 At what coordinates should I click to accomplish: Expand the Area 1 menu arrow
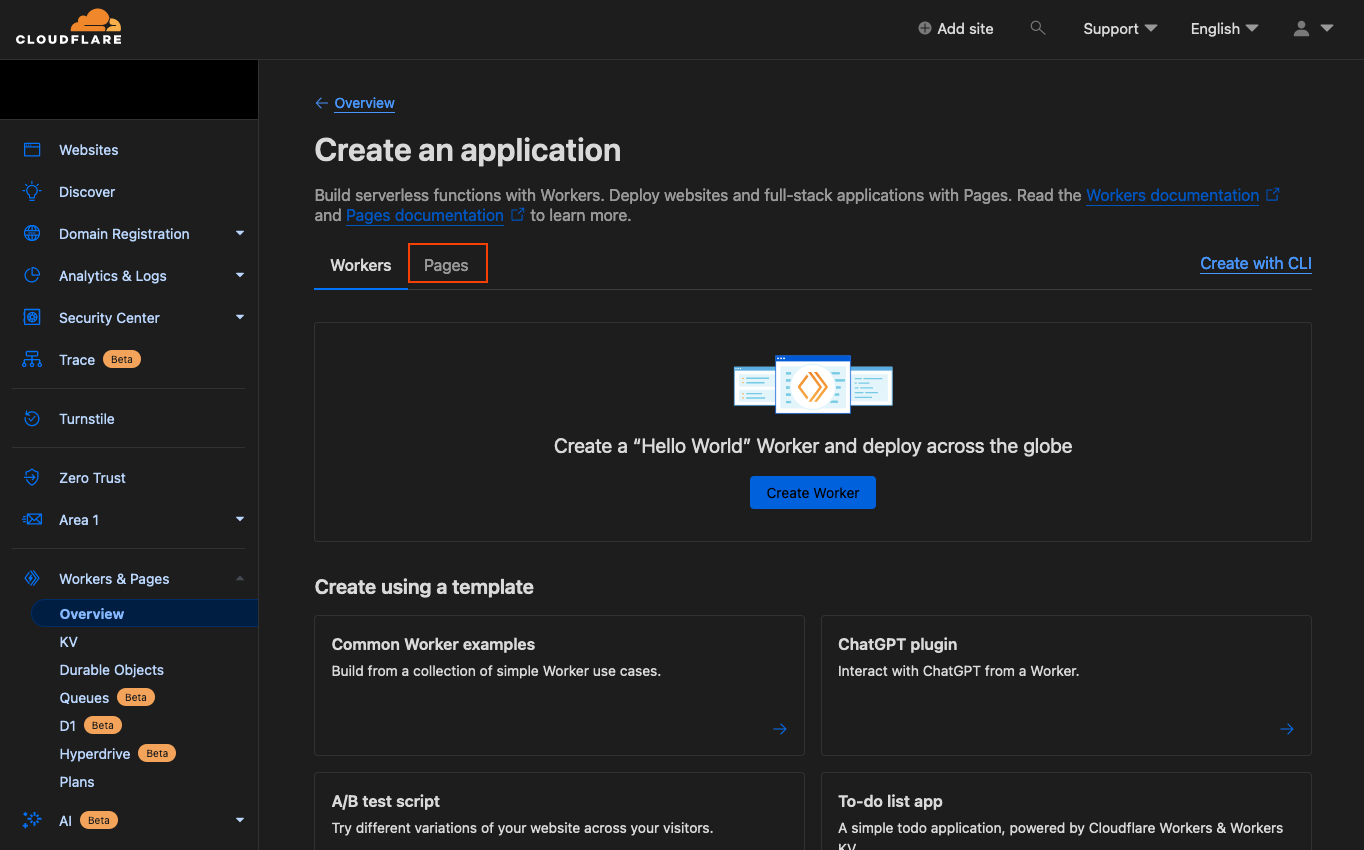click(240, 519)
